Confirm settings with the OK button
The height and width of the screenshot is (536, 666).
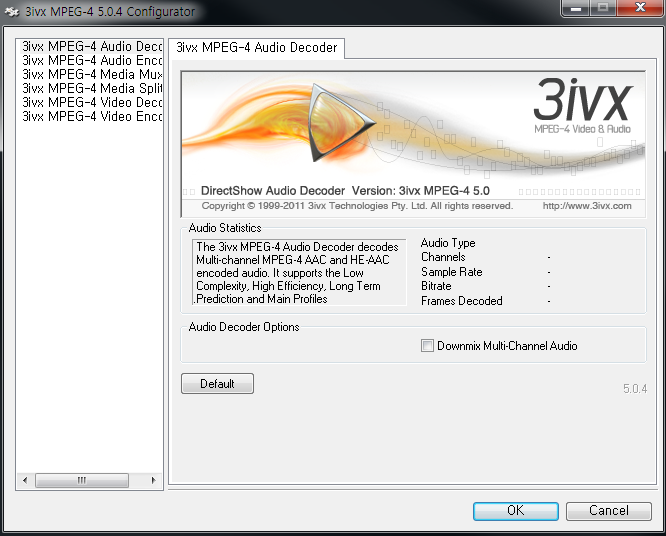(x=516, y=511)
